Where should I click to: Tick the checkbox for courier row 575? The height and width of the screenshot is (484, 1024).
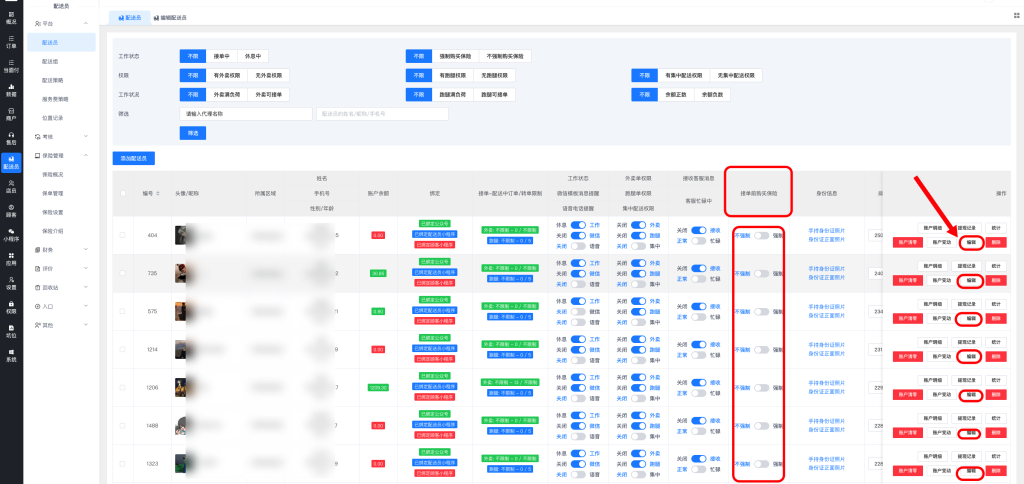point(123,312)
